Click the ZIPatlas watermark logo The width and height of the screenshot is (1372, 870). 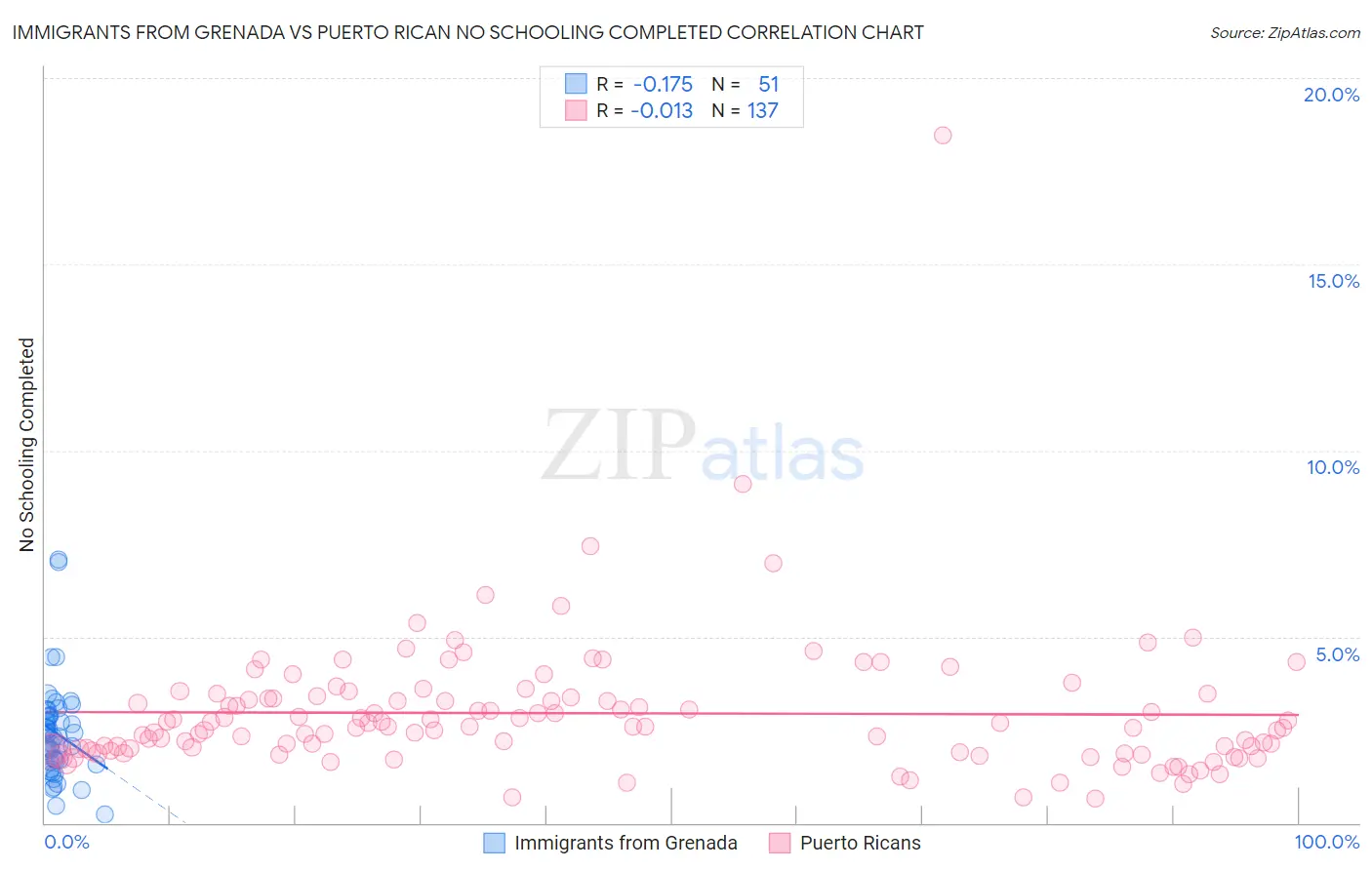pyautogui.click(x=703, y=447)
